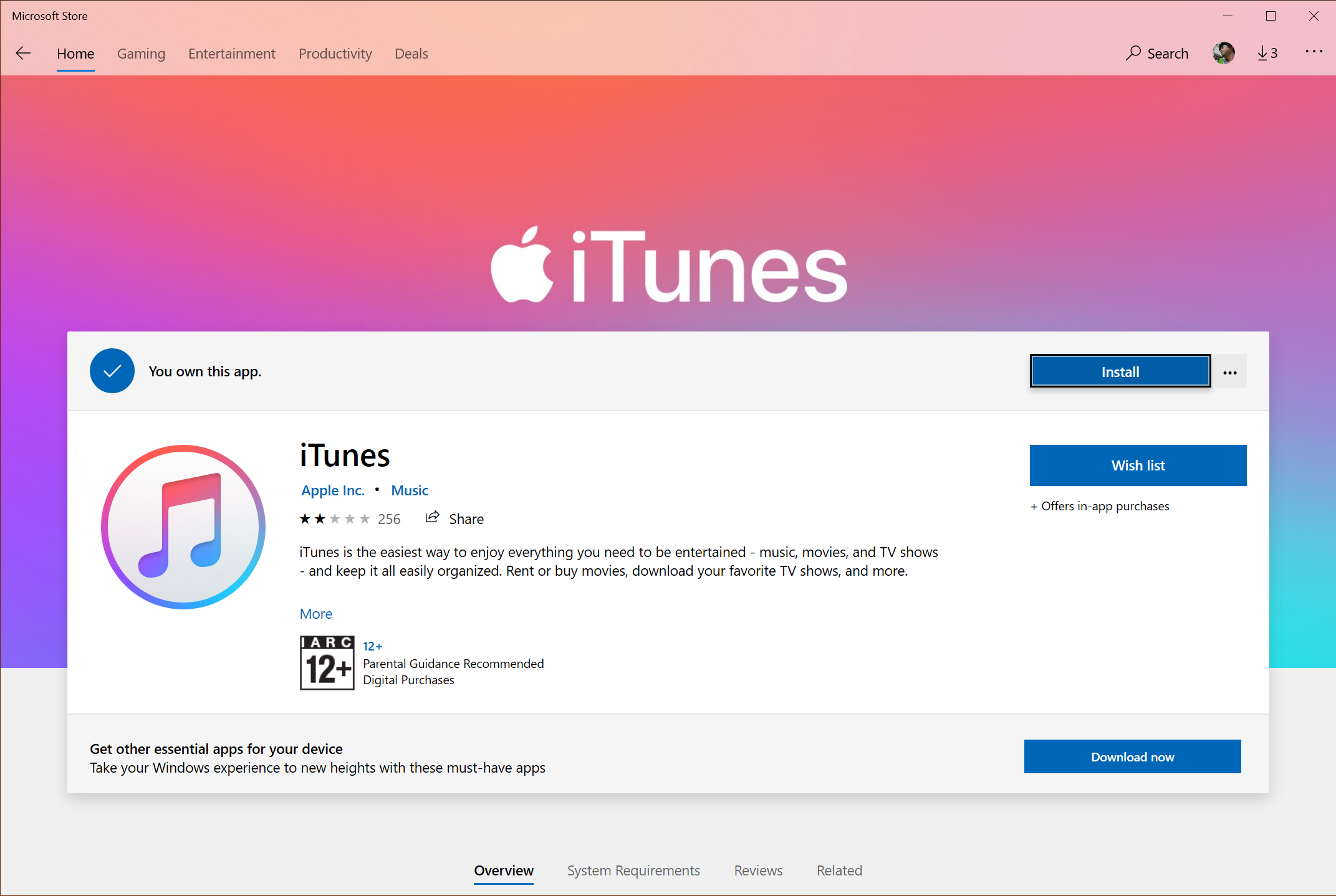Open downloads and updates indicator

point(1267,54)
